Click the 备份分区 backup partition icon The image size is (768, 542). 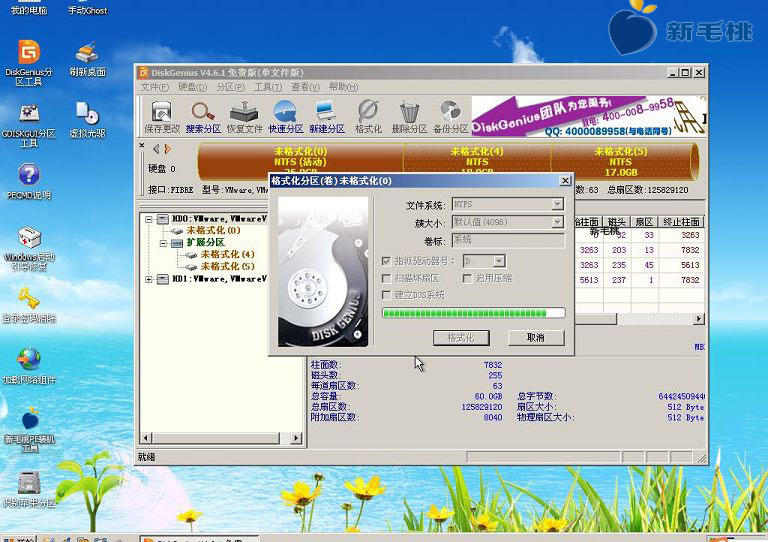(451, 117)
